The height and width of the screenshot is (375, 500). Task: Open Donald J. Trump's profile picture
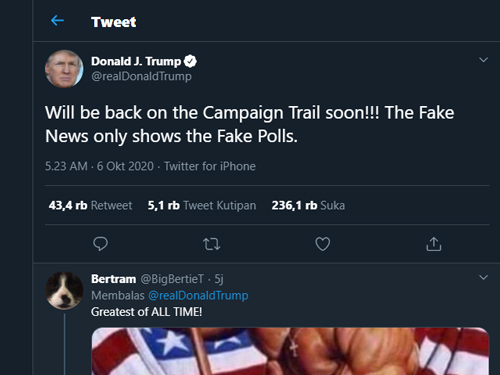64,69
